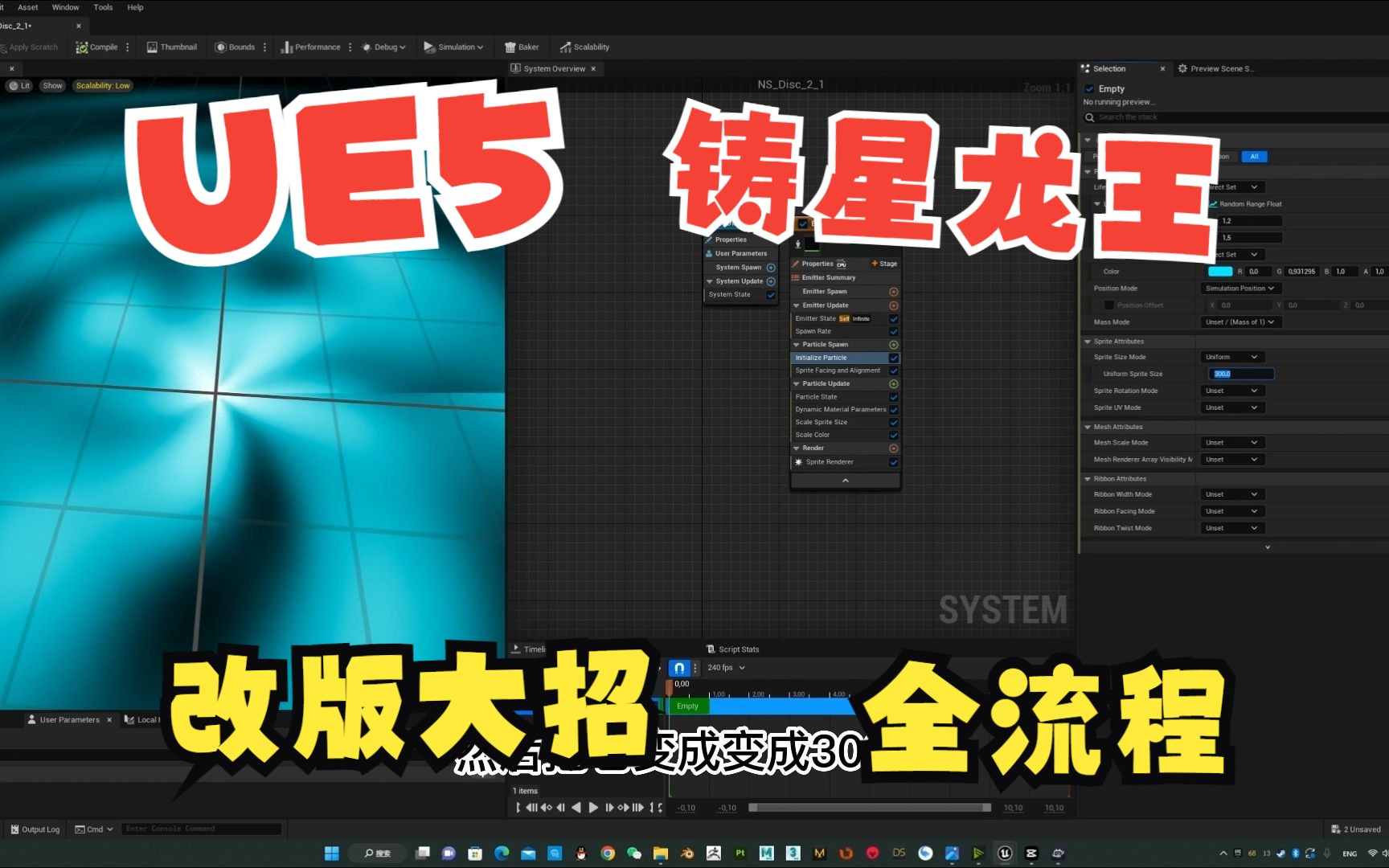Disable Sprite Facing and Alignment module

894,371
